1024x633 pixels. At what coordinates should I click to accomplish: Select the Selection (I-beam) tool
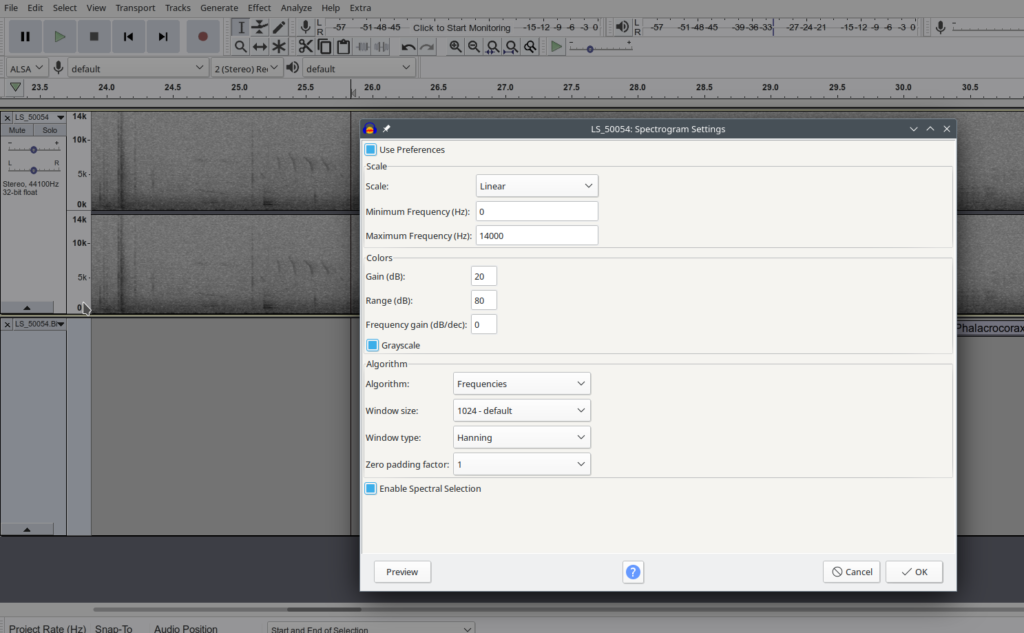click(241, 27)
